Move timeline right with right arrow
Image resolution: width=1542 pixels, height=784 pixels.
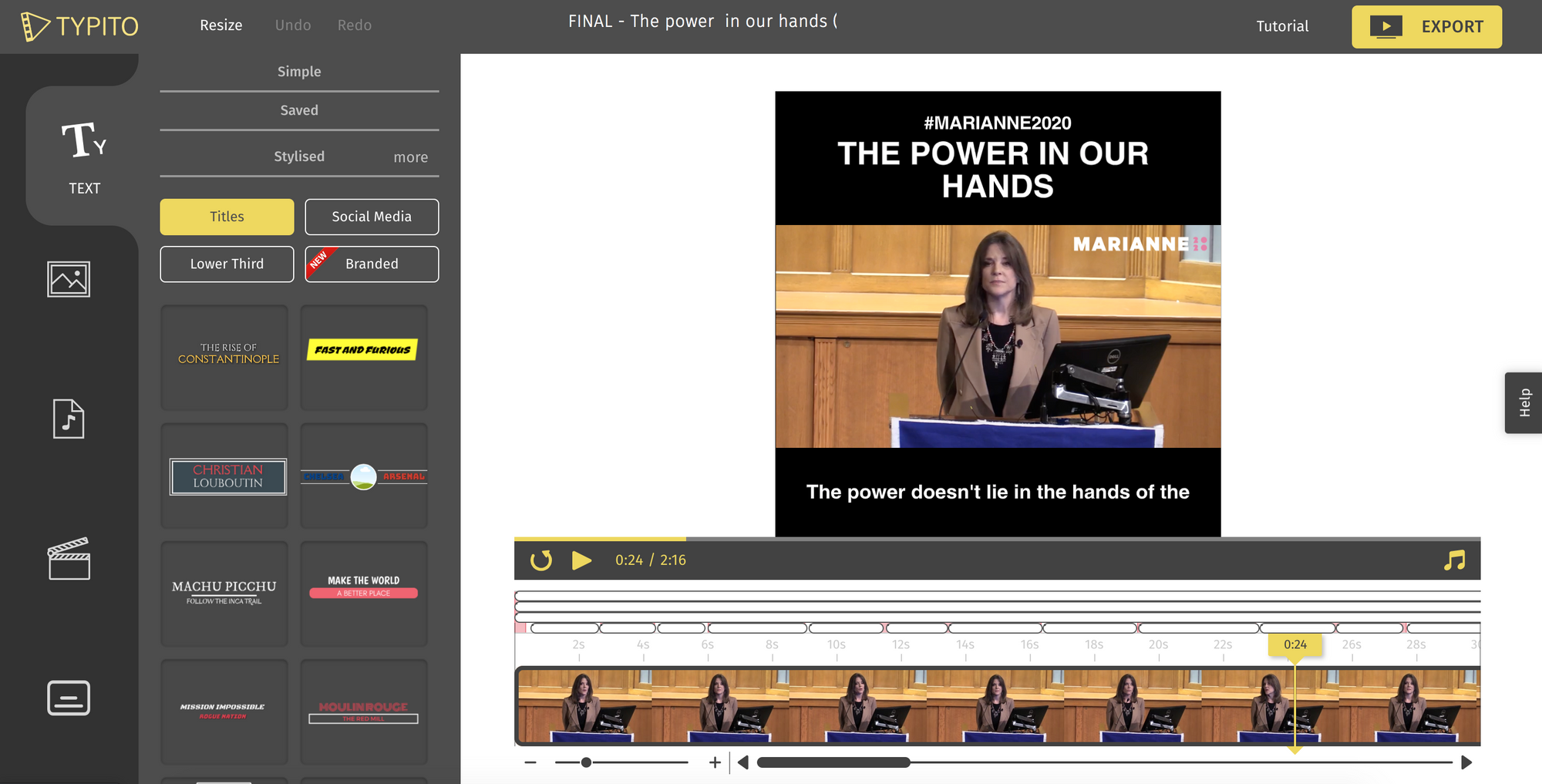(x=1466, y=762)
